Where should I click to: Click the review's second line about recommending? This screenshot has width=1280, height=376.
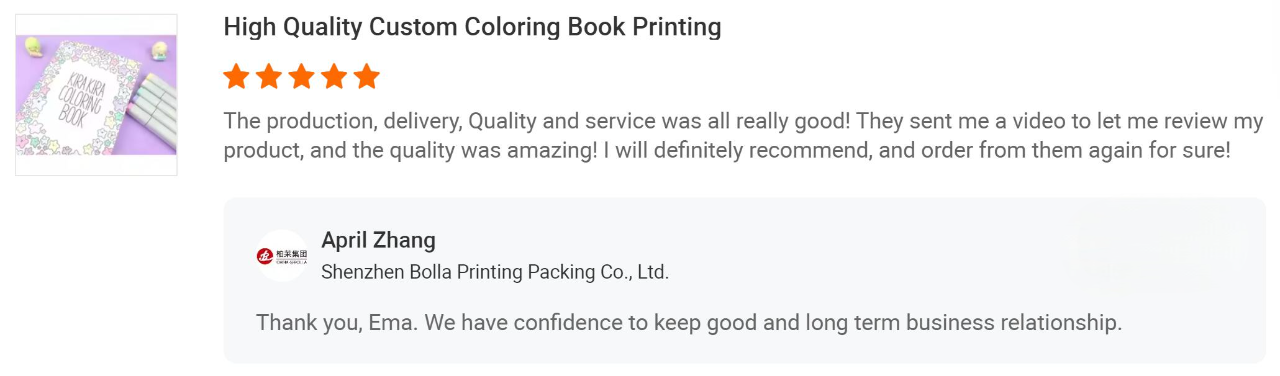pos(727,151)
